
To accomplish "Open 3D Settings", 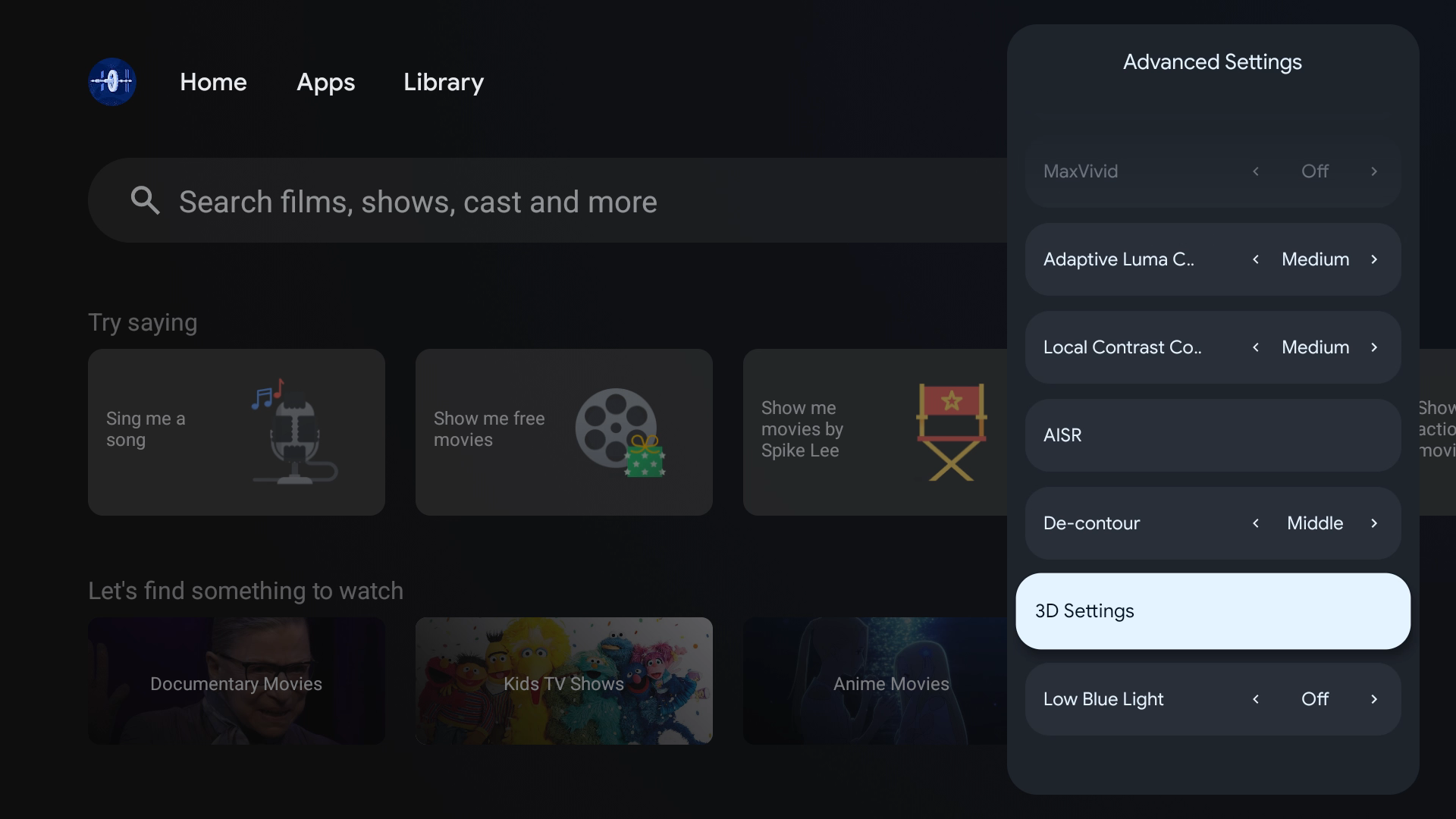I will (x=1212, y=611).
